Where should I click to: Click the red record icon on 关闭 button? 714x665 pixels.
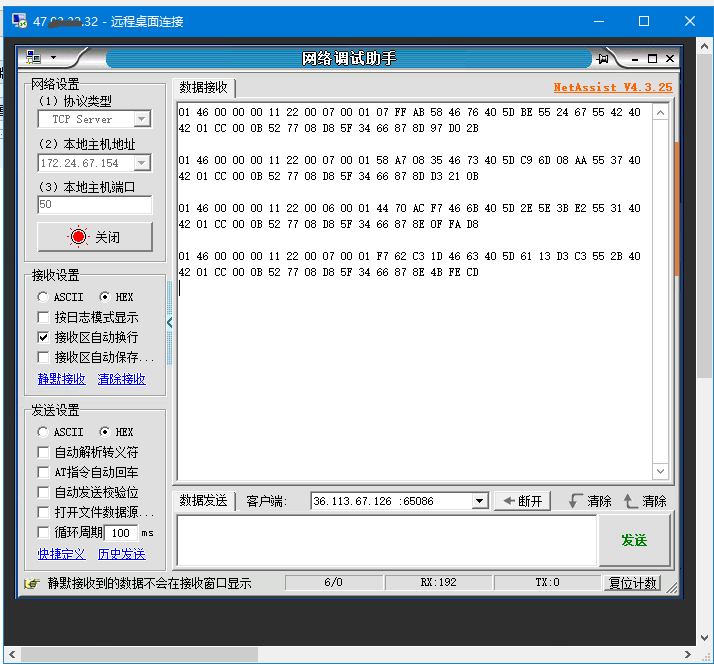click(78, 236)
